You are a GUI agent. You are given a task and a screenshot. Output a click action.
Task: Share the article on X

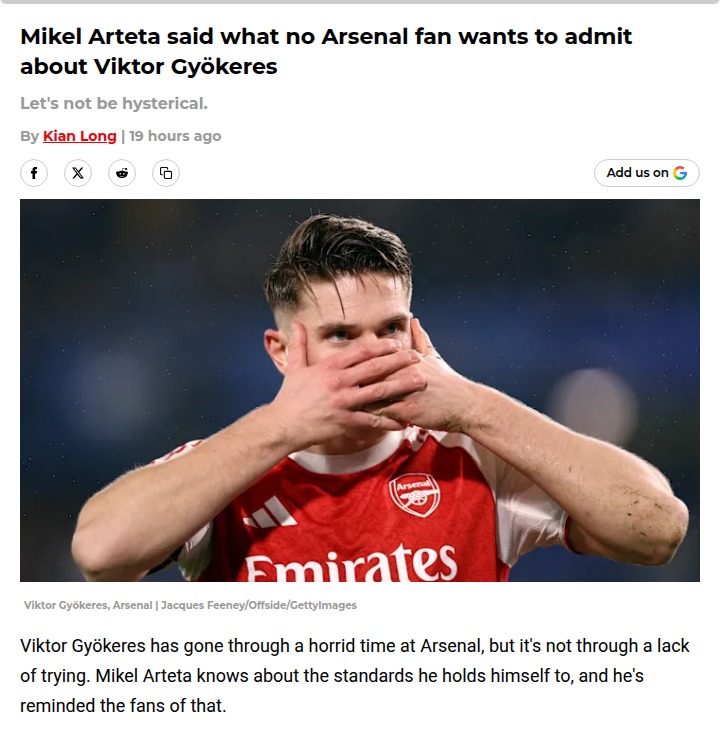tap(78, 173)
